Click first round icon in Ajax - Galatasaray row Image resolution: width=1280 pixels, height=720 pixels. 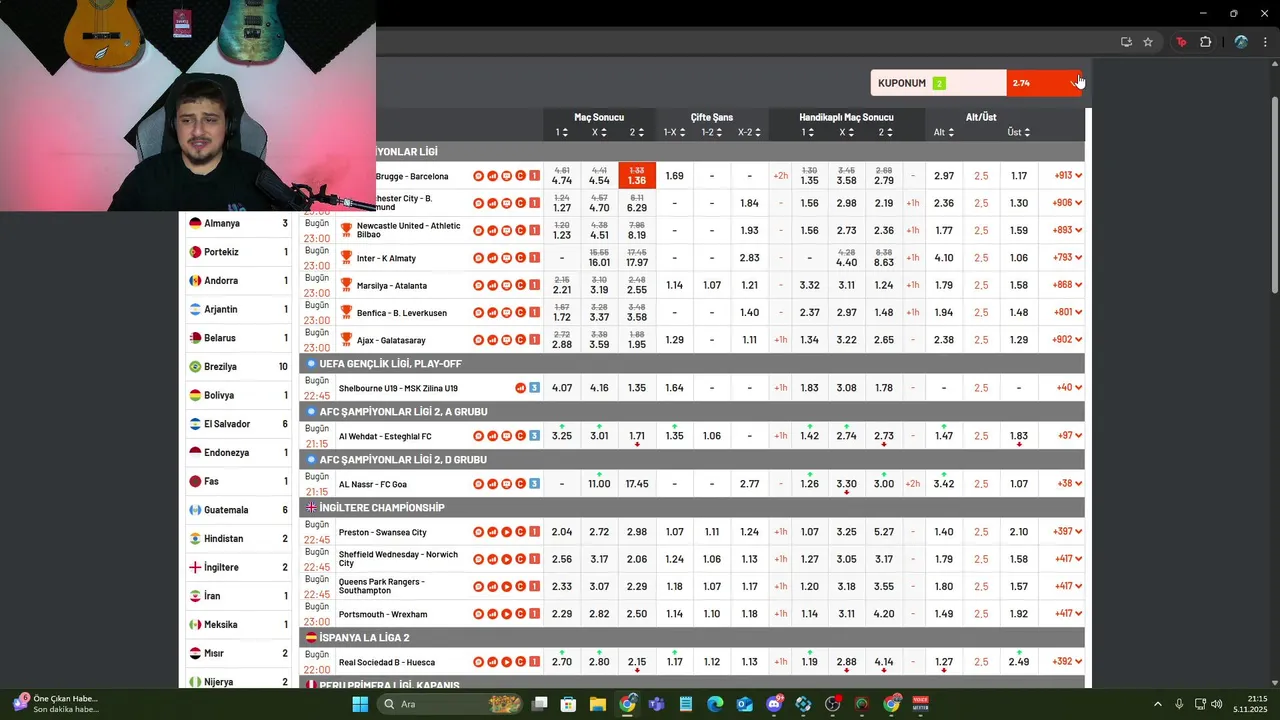(x=479, y=341)
